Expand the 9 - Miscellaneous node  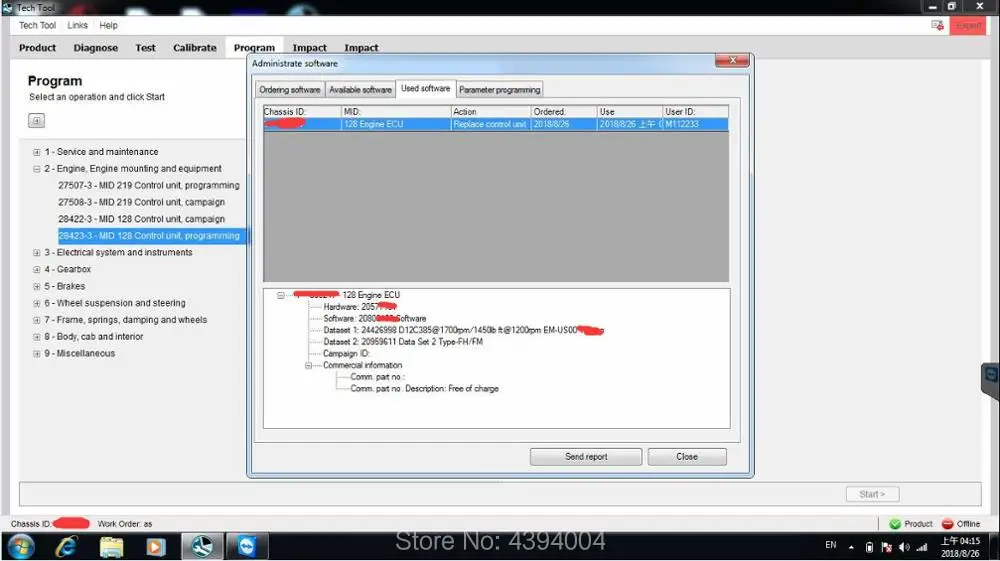pos(36,354)
